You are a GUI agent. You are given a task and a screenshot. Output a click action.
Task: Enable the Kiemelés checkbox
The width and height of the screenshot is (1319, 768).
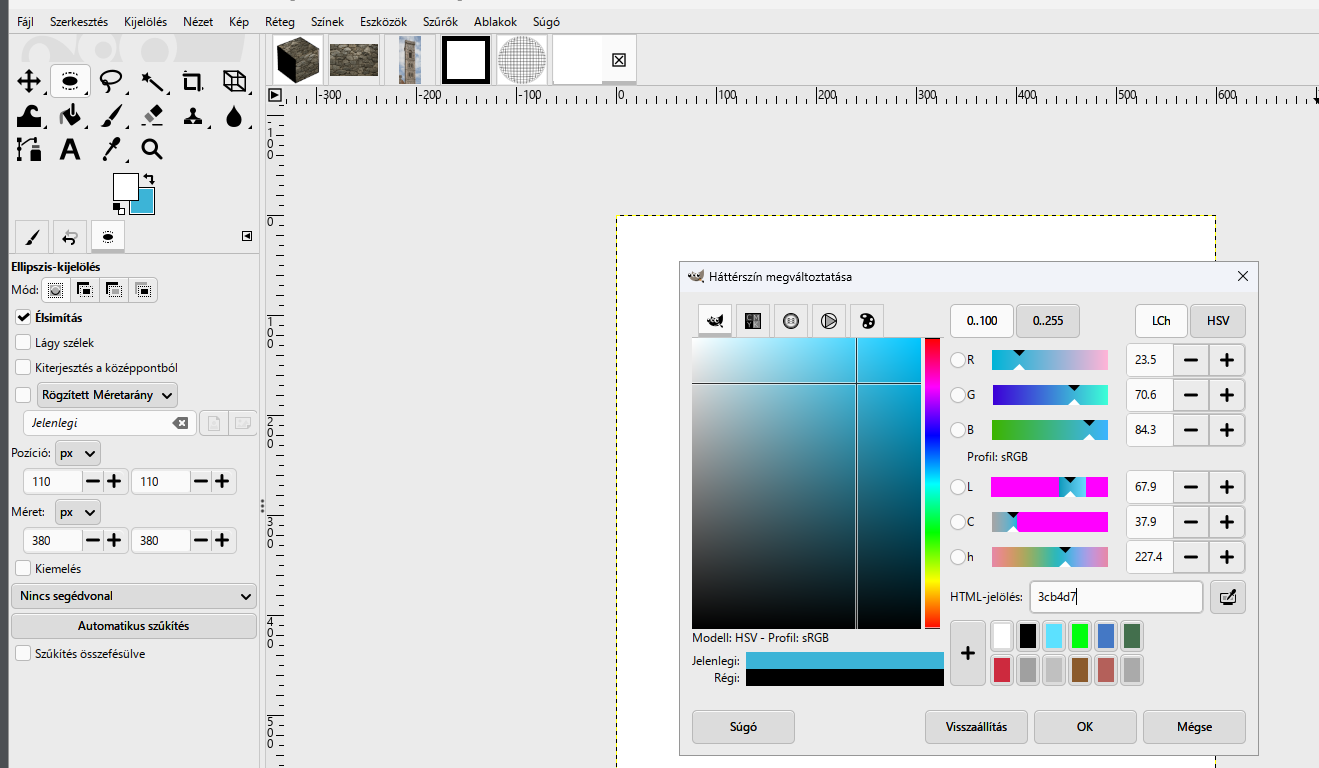[23, 568]
